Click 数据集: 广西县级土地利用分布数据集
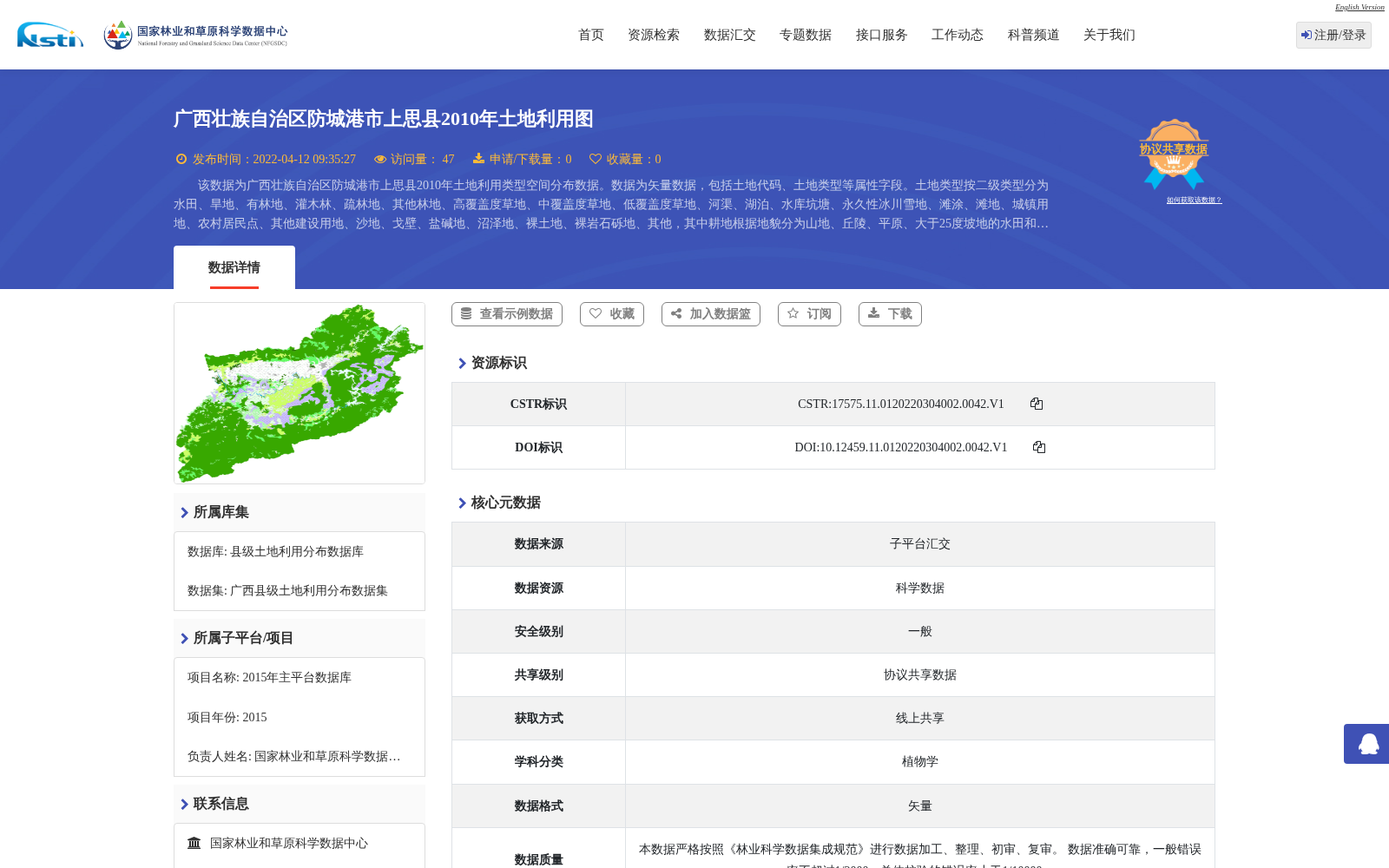Screen dimensions: 1389x868 tap(287, 590)
